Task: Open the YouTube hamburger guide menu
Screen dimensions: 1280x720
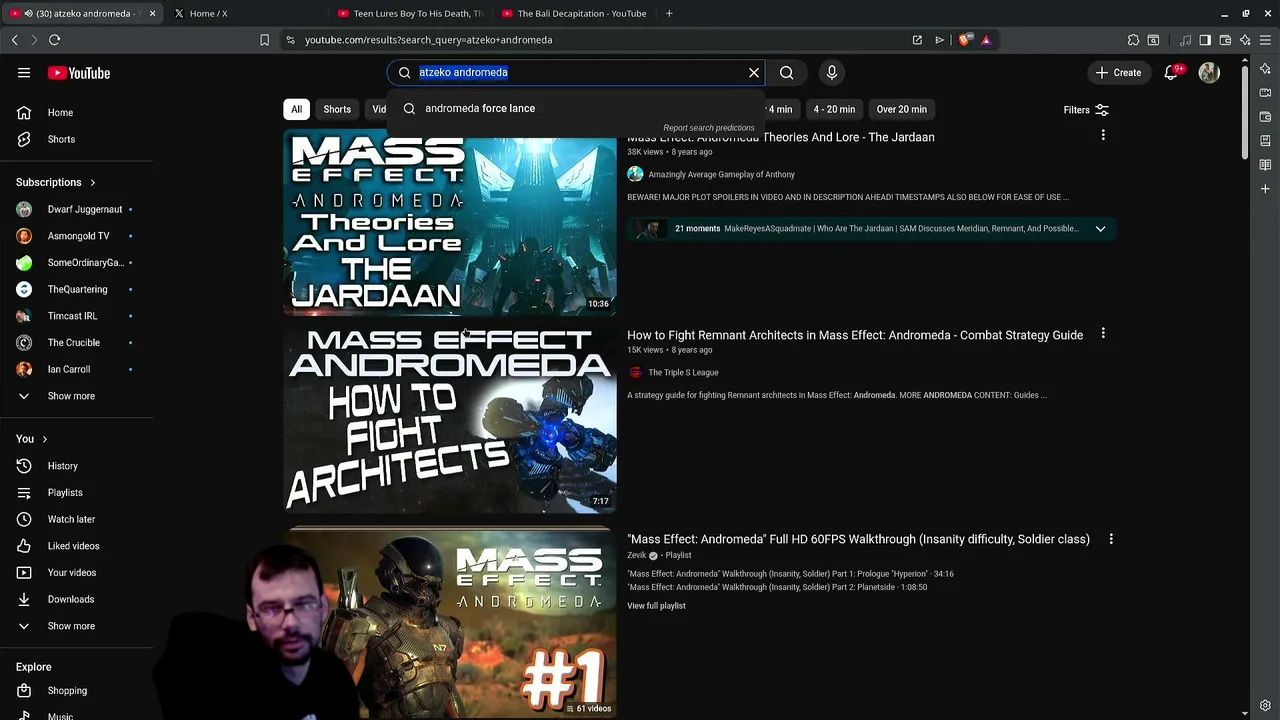Action: (x=24, y=73)
